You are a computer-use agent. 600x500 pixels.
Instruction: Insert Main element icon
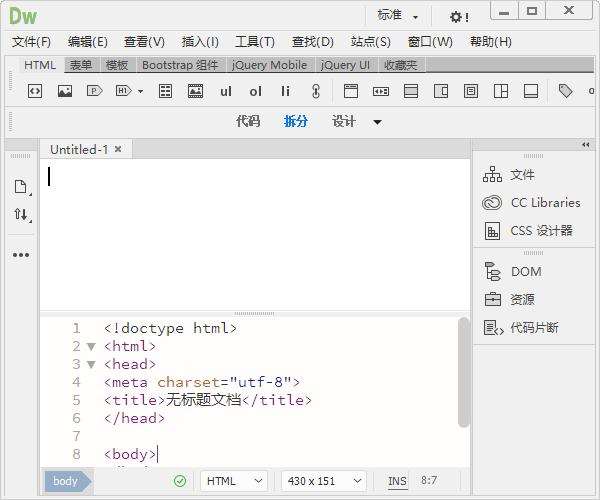411,91
